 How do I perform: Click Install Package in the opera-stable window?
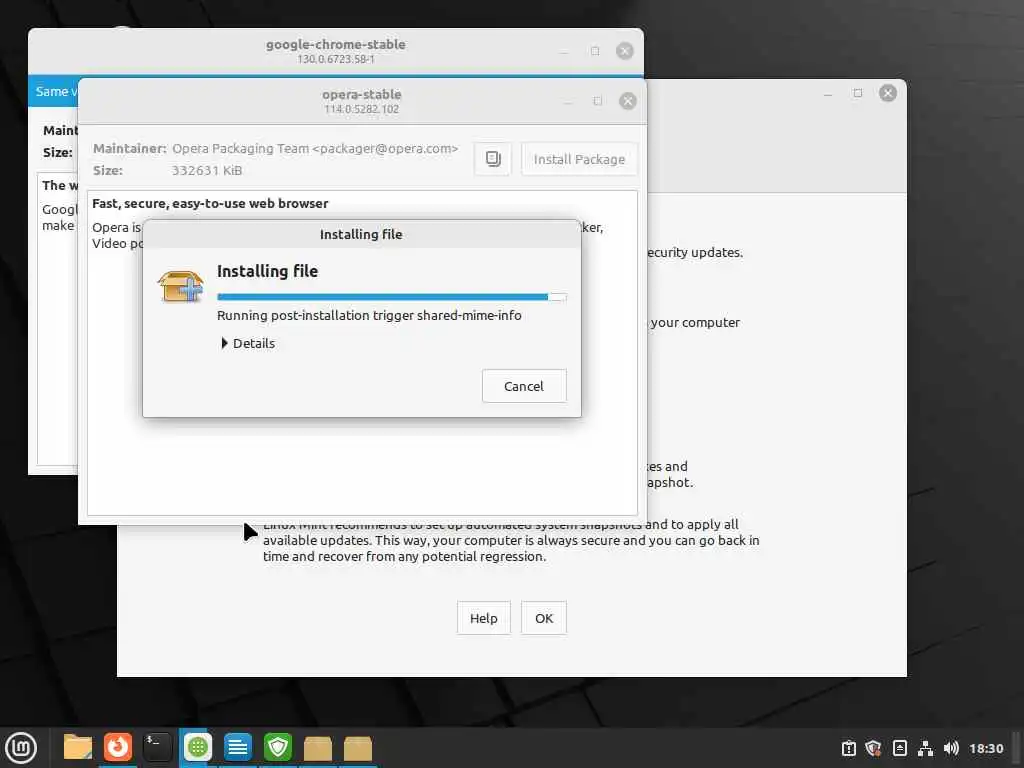[x=579, y=159]
